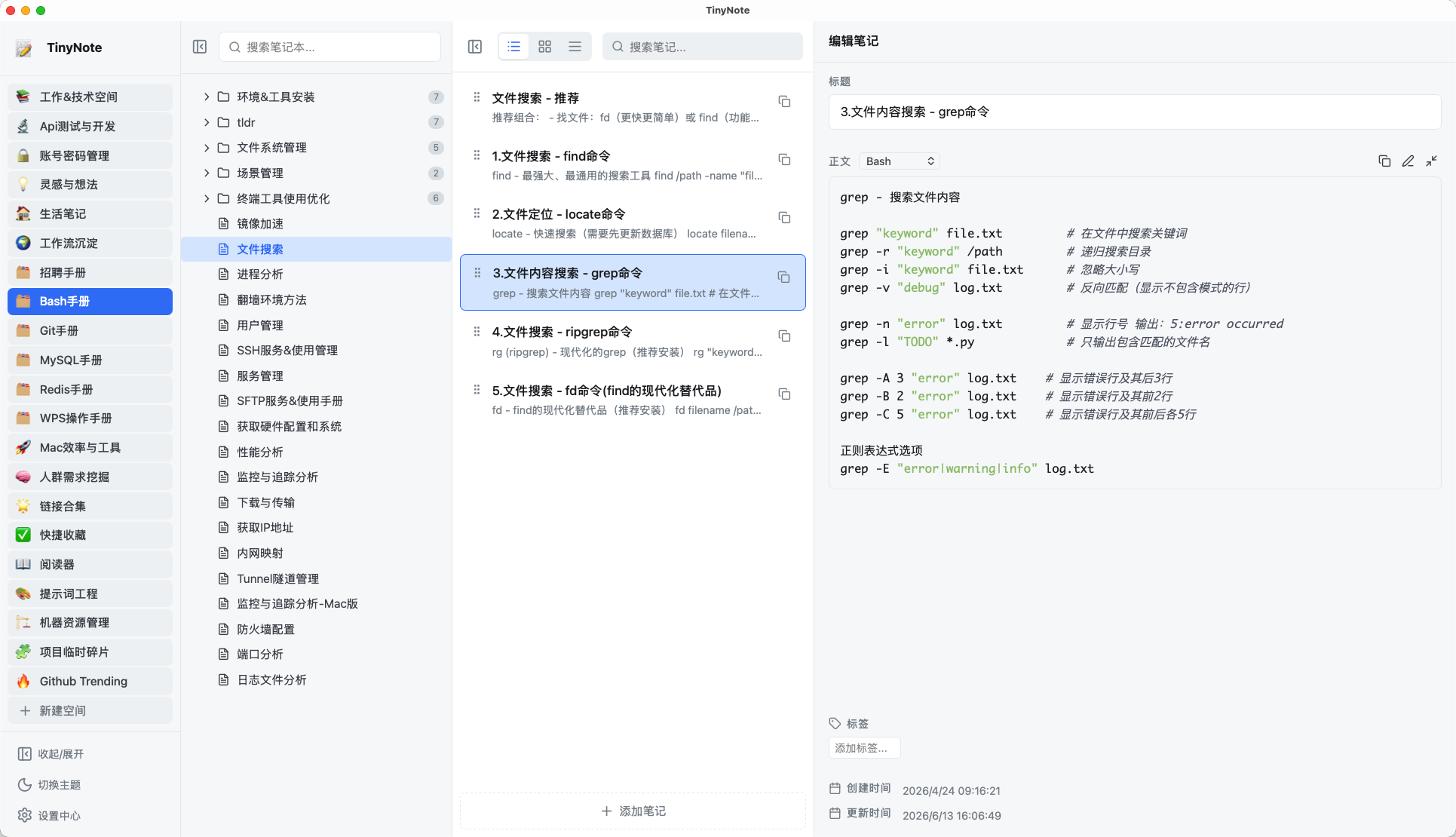Copy the 5.文件搜索 - fd命令 note

tap(784, 394)
